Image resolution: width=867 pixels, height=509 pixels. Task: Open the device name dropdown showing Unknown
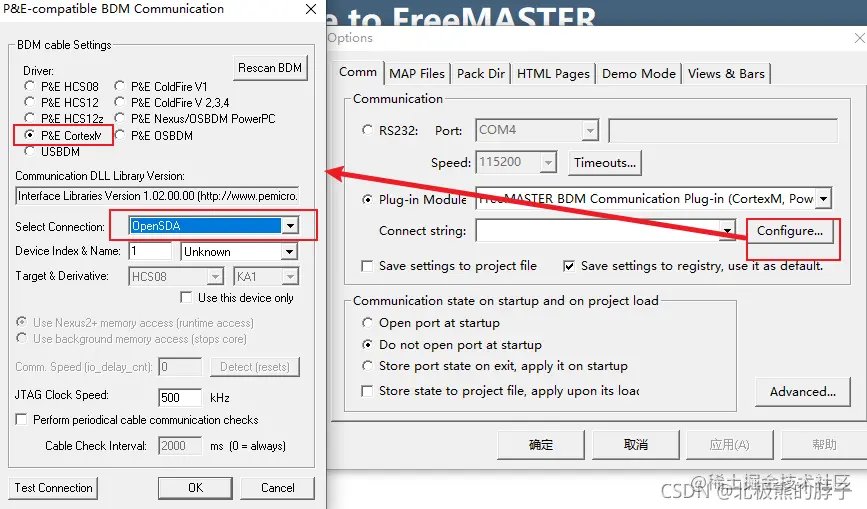pyautogui.click(x=289, y=252)
